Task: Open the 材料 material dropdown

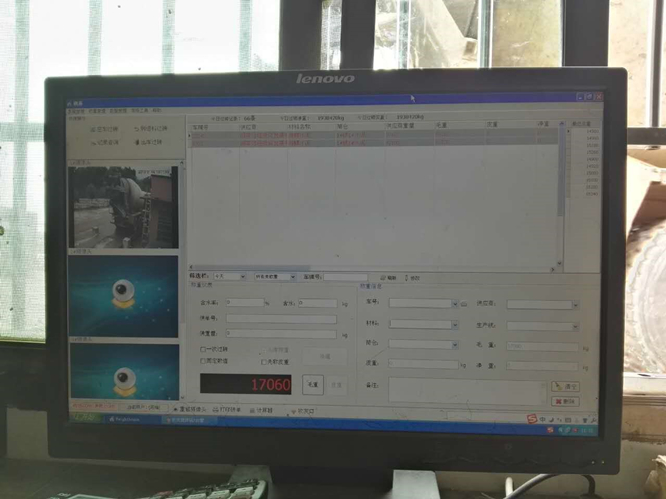Action: coord(454,324)
